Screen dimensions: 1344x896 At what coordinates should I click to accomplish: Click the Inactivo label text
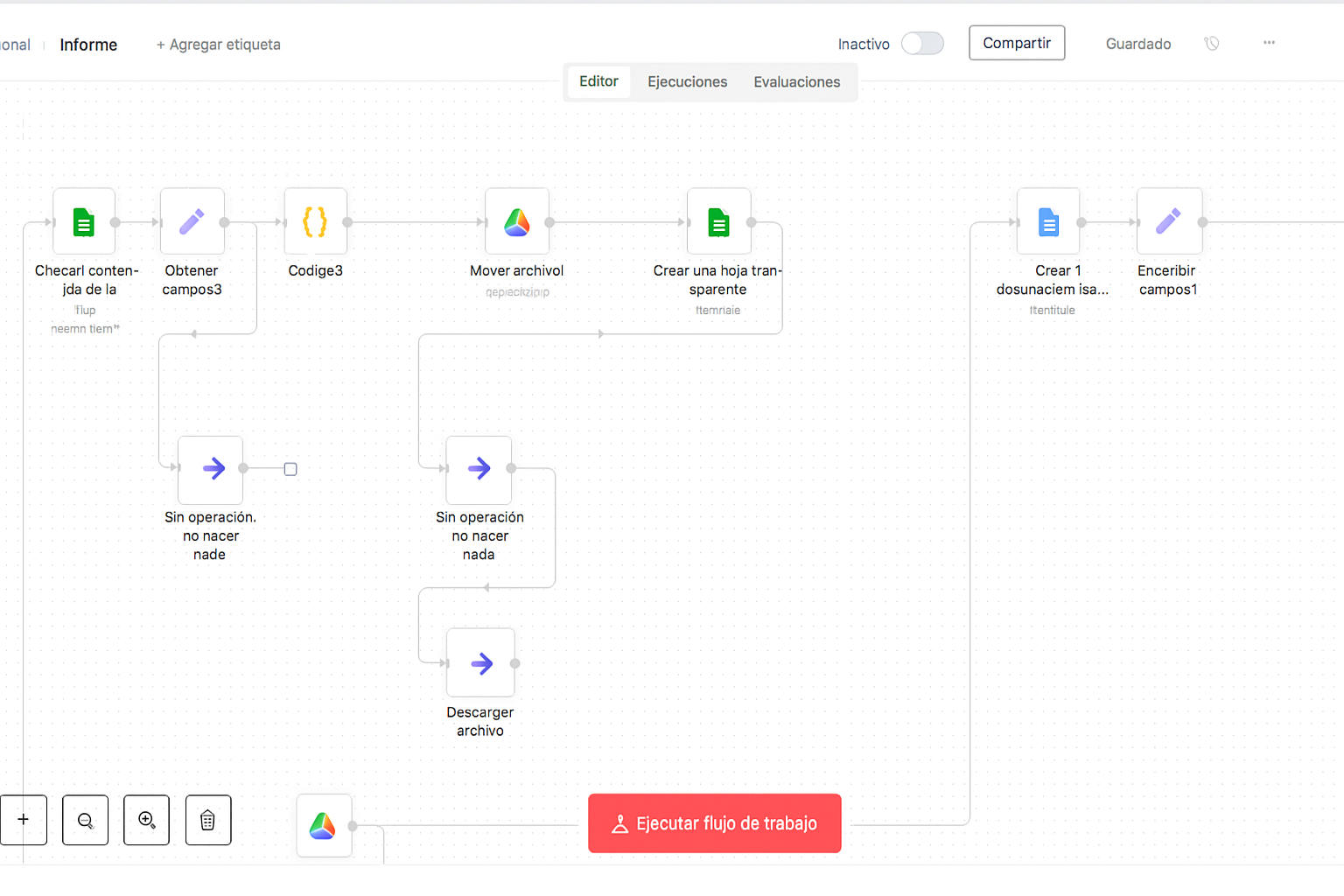pyautogui.click(x=864, y=44)
